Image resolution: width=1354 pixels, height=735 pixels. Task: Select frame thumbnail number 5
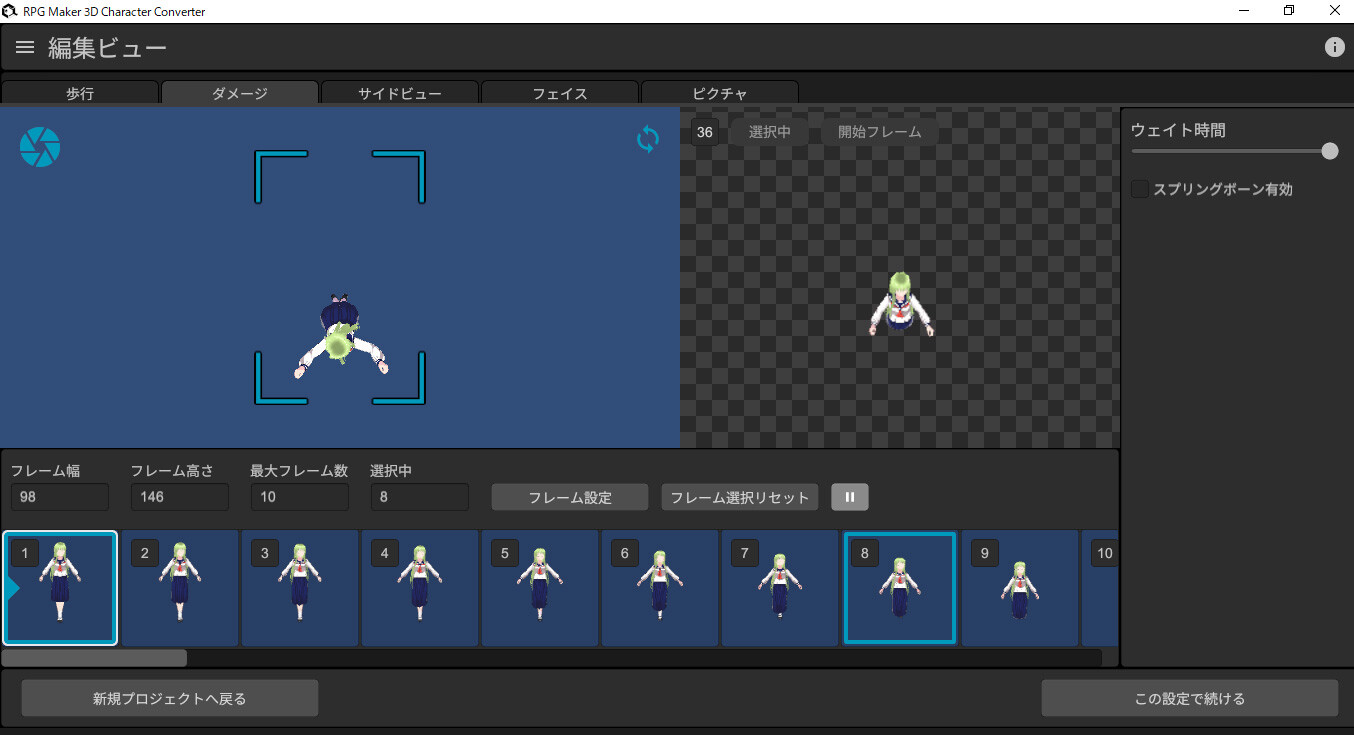pos(540,588)
